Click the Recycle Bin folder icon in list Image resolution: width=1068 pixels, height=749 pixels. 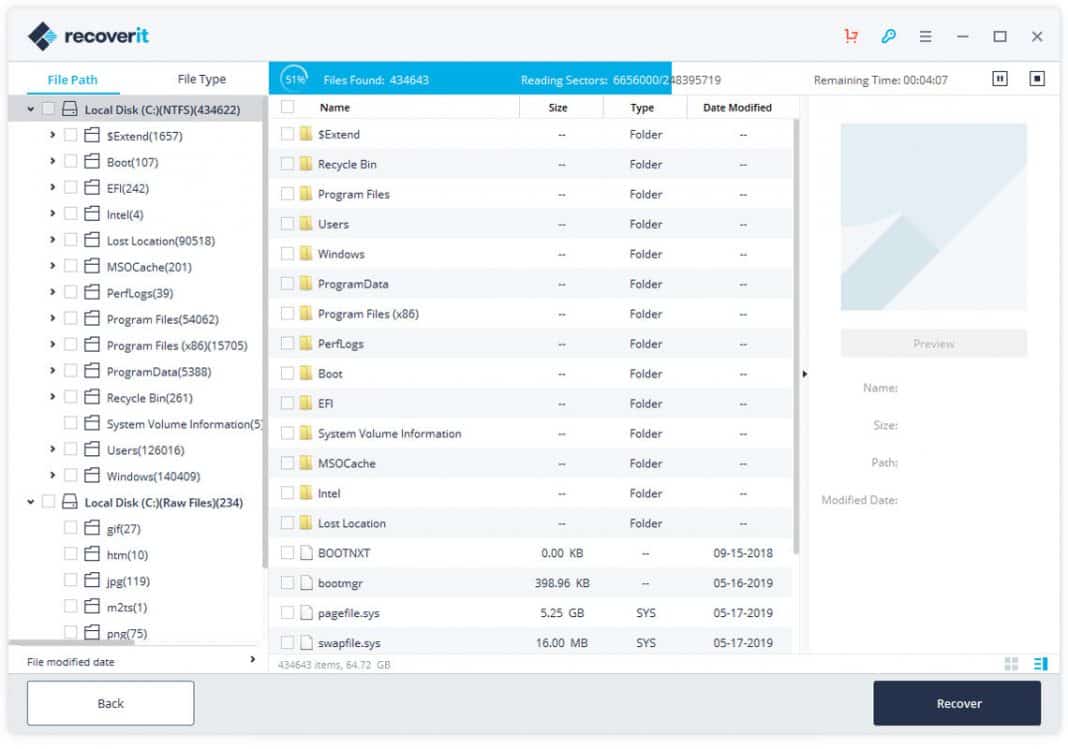[306, 163]
